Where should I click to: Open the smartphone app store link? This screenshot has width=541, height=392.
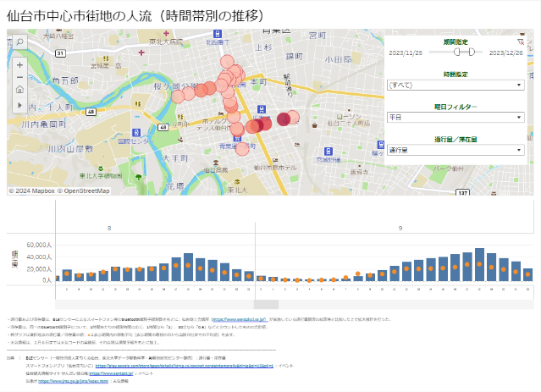pos(184,366)
